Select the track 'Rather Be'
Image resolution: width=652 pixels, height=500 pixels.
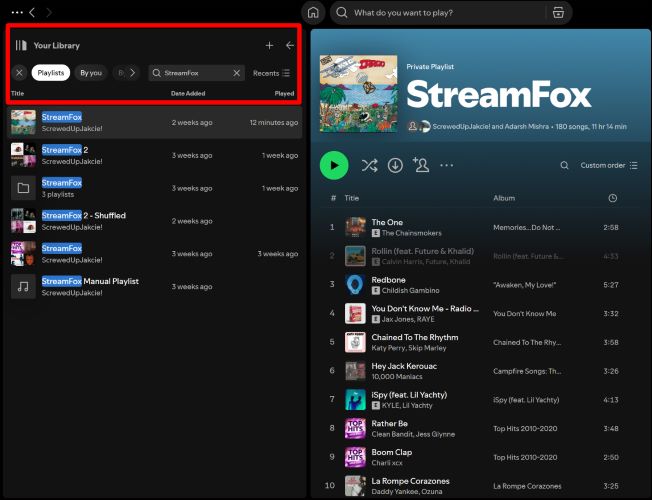point(390,423)
